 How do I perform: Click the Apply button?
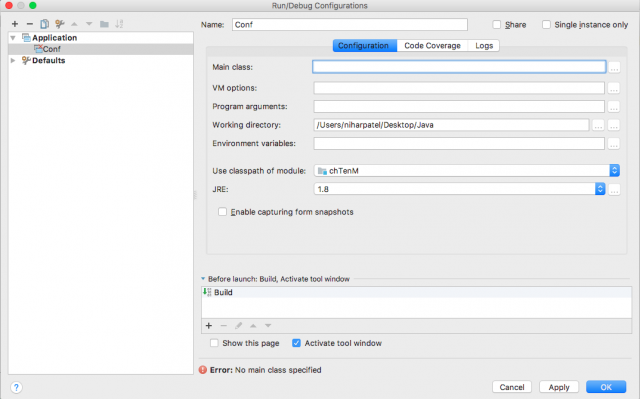coord(559,387)
